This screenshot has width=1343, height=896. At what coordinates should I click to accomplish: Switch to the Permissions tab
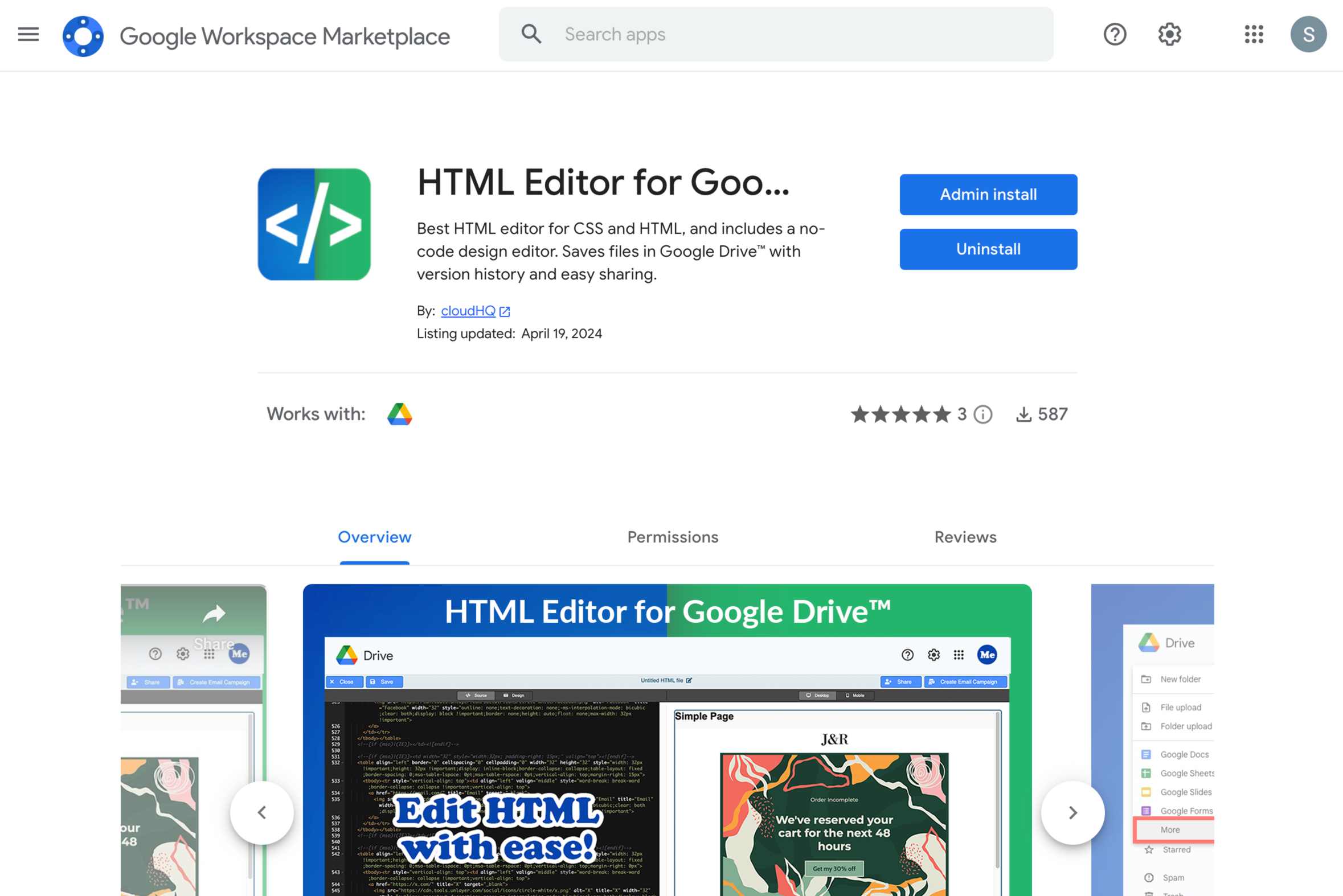(673, 537)
